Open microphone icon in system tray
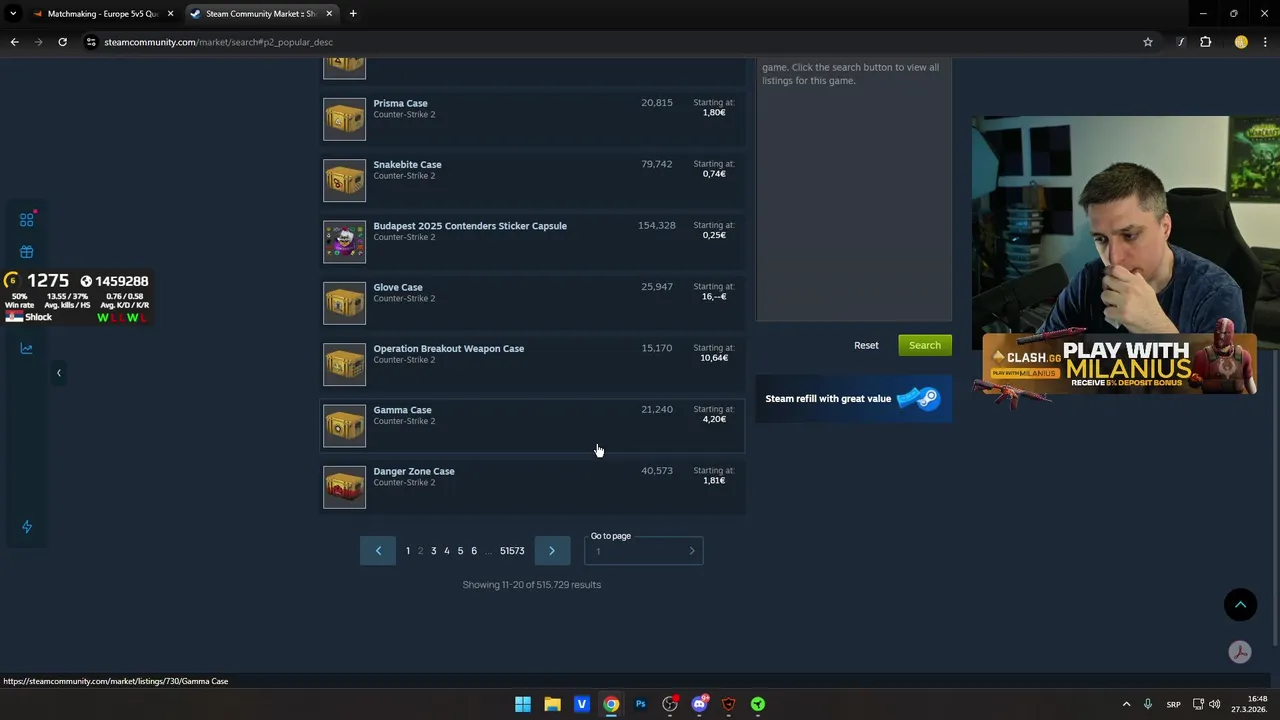 pos(1148,704)
